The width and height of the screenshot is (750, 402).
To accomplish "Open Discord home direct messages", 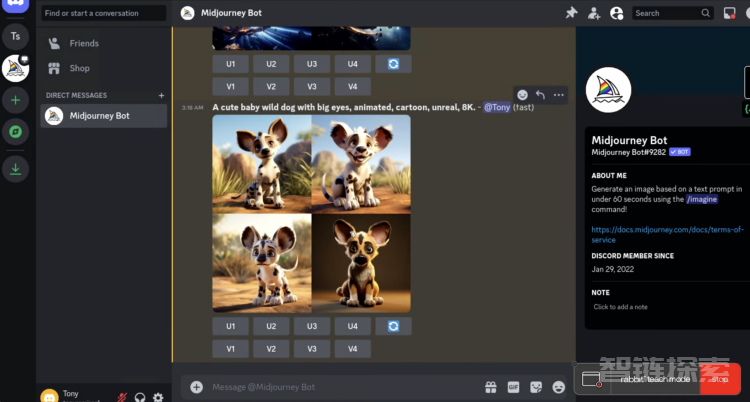I will point(15,5).
